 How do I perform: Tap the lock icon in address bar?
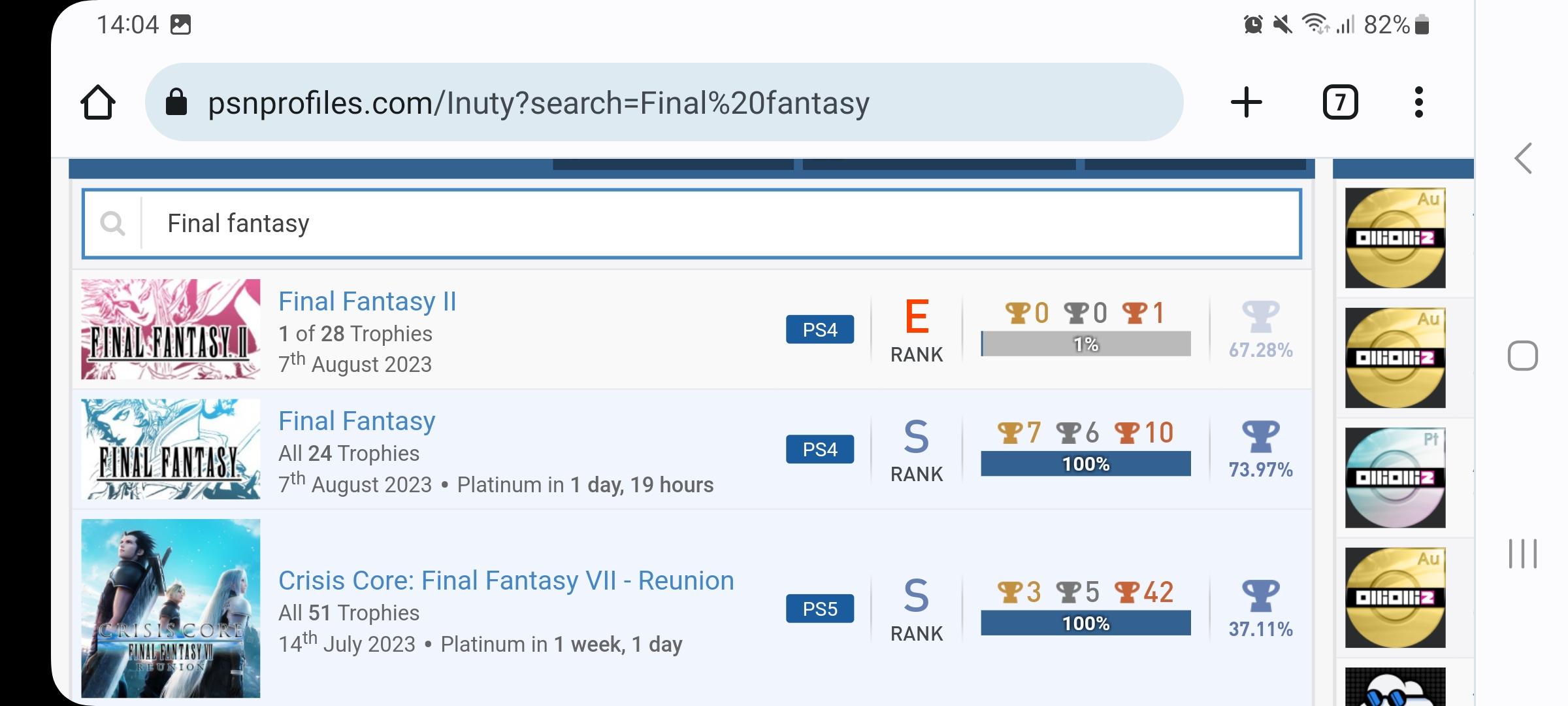click(176, 103)
